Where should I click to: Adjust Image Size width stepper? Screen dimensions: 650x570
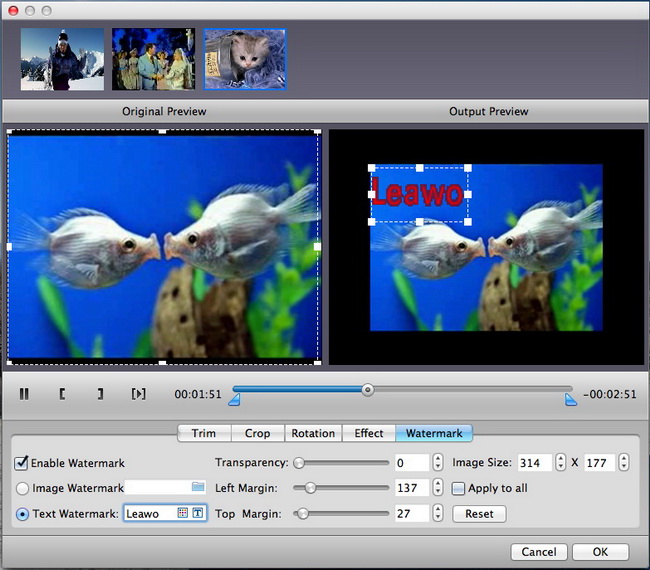click(560, 462)
